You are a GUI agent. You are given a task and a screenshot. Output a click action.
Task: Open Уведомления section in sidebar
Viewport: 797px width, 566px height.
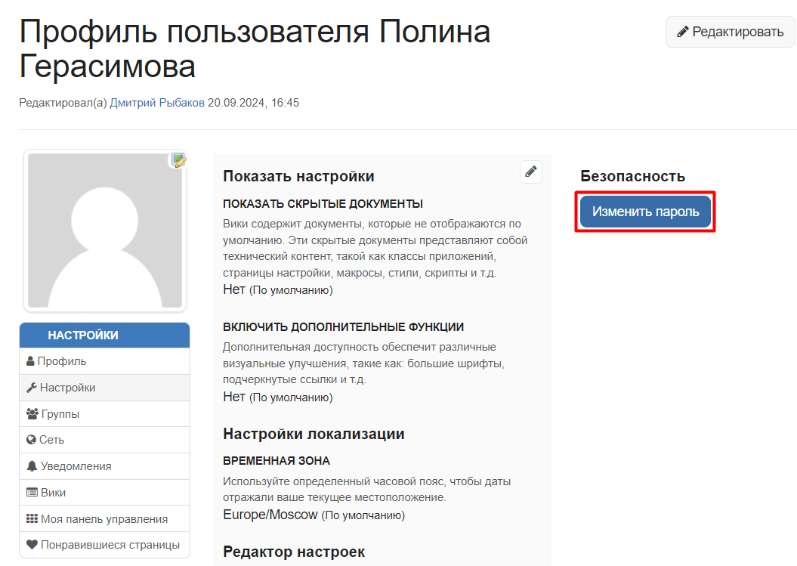pos(105,466)
